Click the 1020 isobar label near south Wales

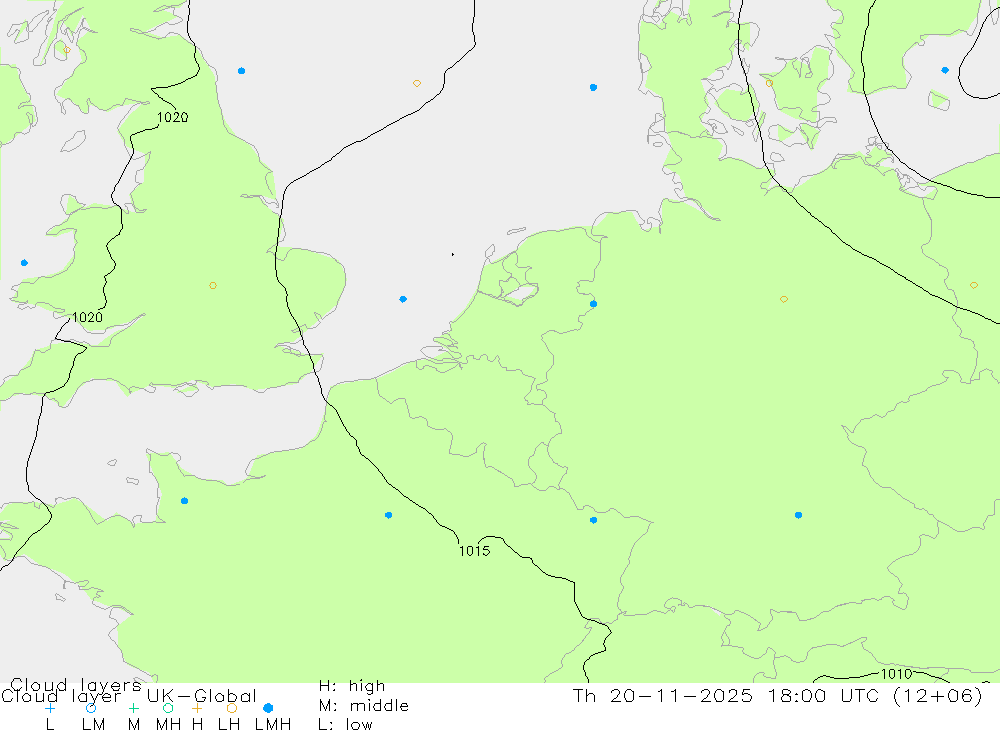(x=87, y=317)
